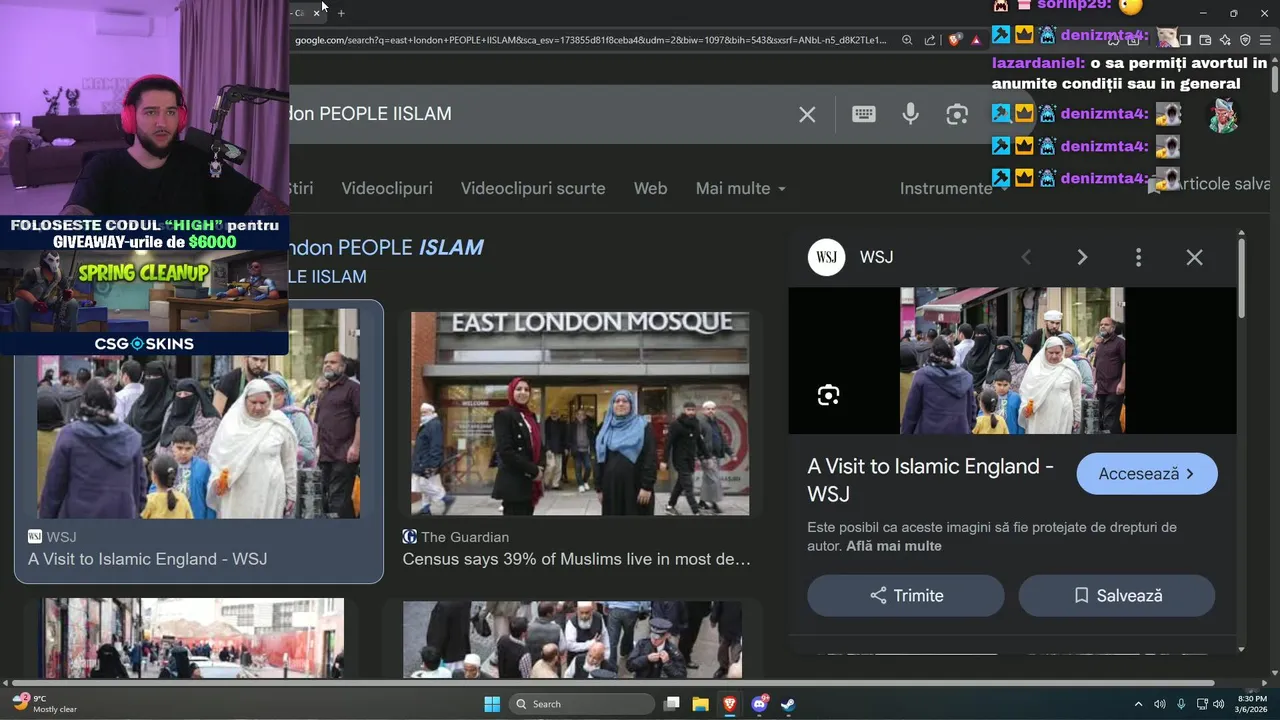Share this page from address bar
This screenshot has height=720, width=1280.
click(x=930, y=40)
